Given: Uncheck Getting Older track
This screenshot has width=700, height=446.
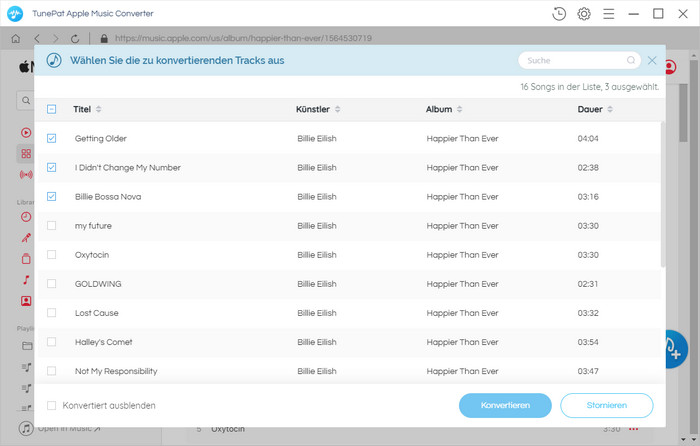Looking at the screenshot, I should coord(51,138).
